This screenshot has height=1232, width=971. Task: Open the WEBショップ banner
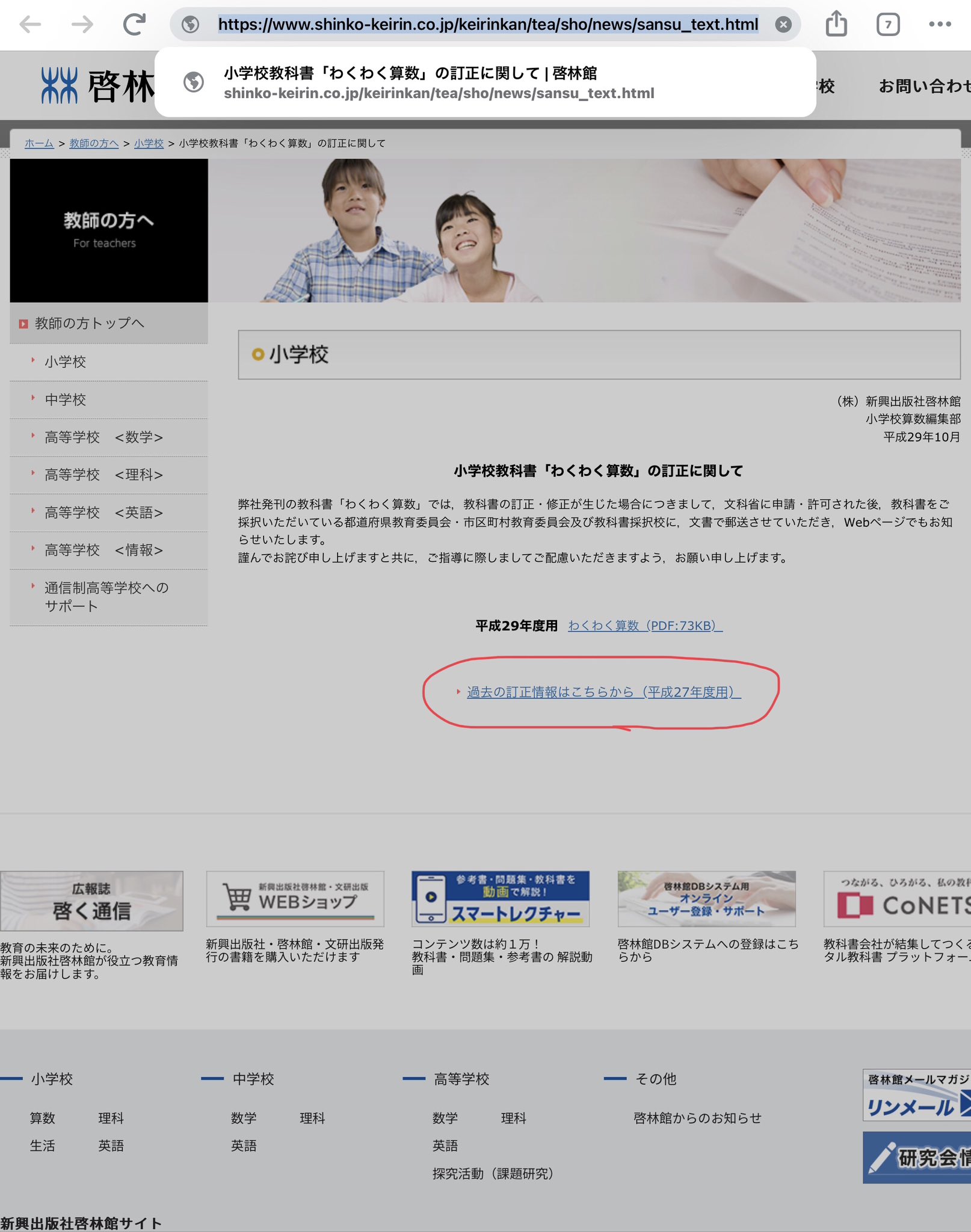coord(295,899)
